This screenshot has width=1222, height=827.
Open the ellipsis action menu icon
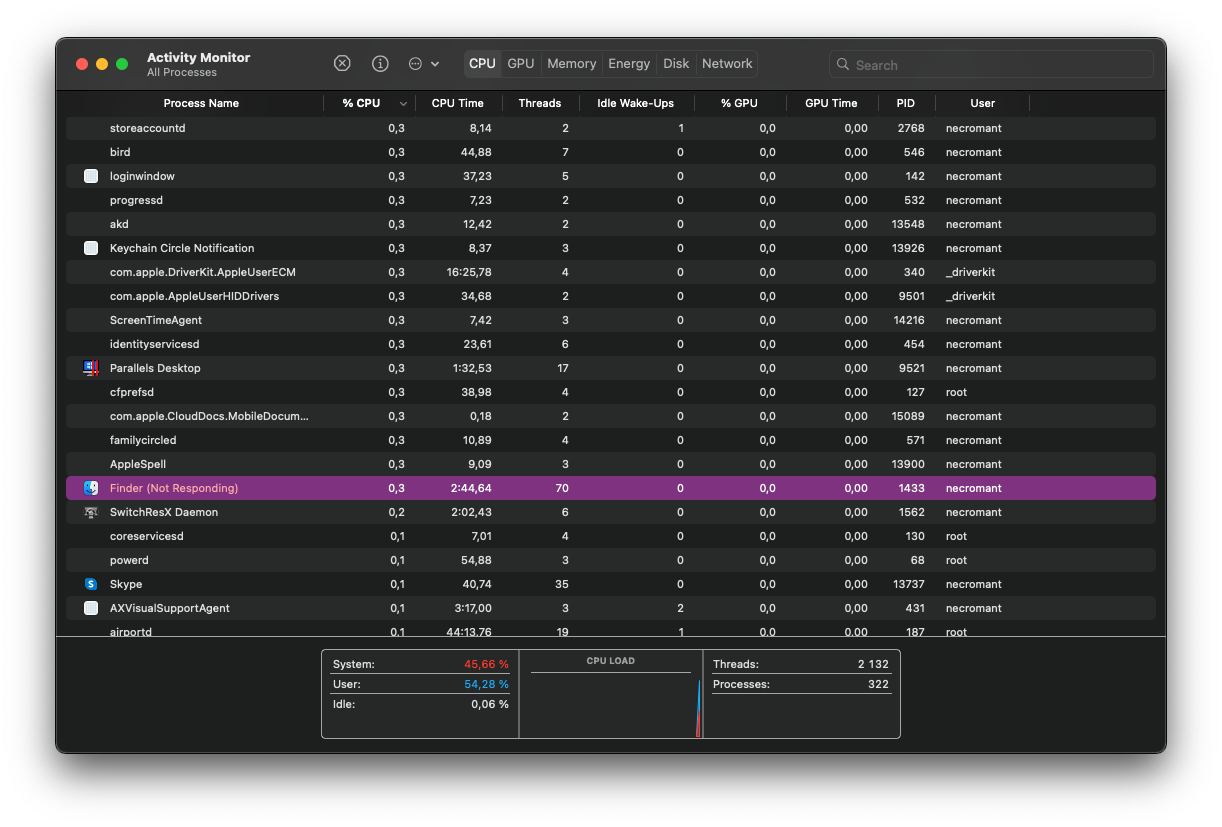(415, 63)
